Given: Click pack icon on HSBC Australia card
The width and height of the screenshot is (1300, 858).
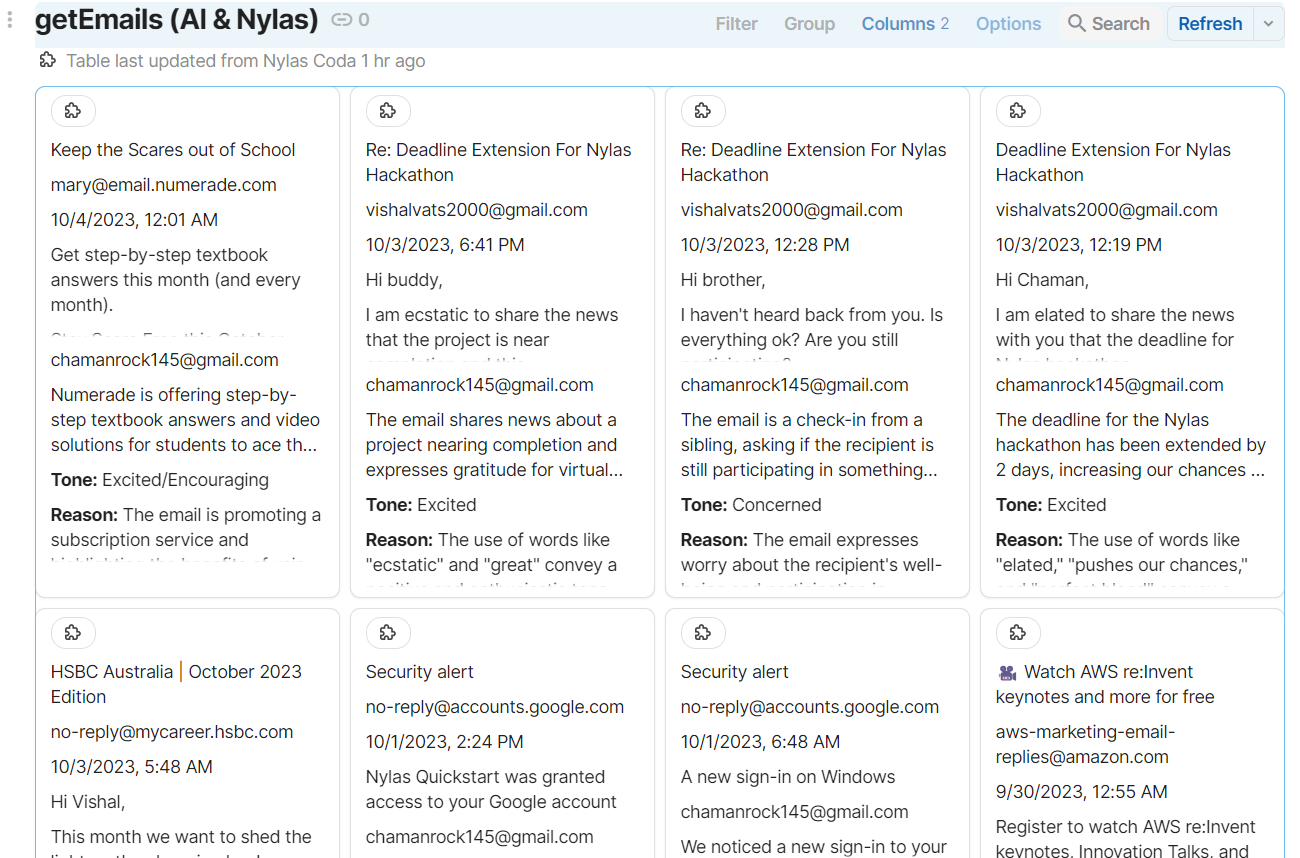Looking at the screenshot, I should point(73,633).
